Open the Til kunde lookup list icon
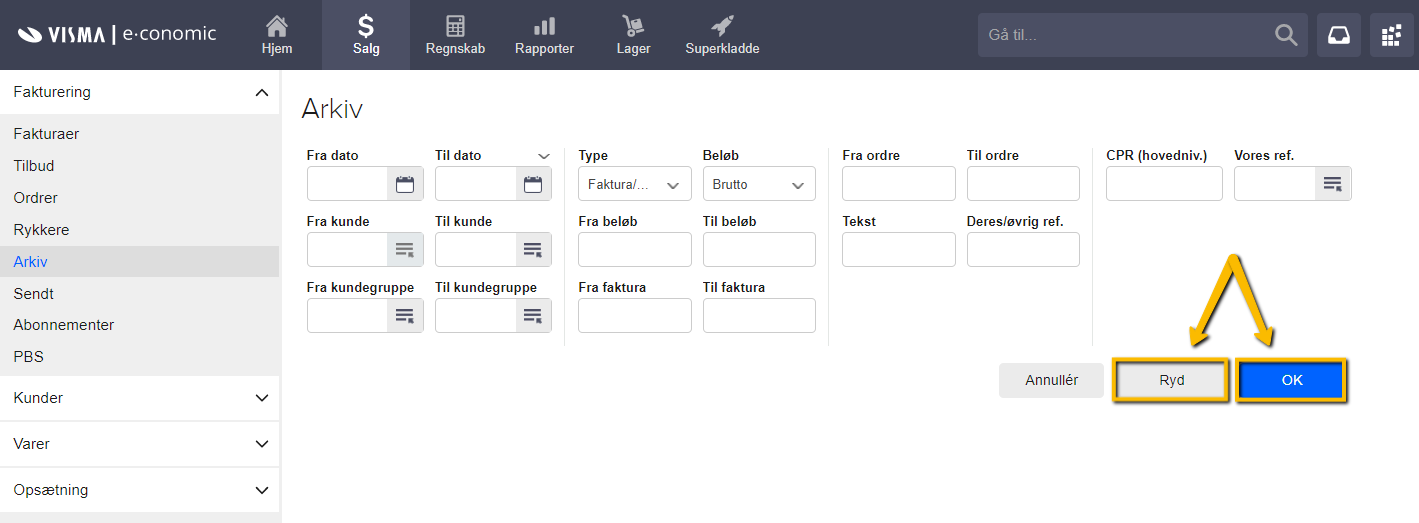The image size is (1419, 523). 533,250
